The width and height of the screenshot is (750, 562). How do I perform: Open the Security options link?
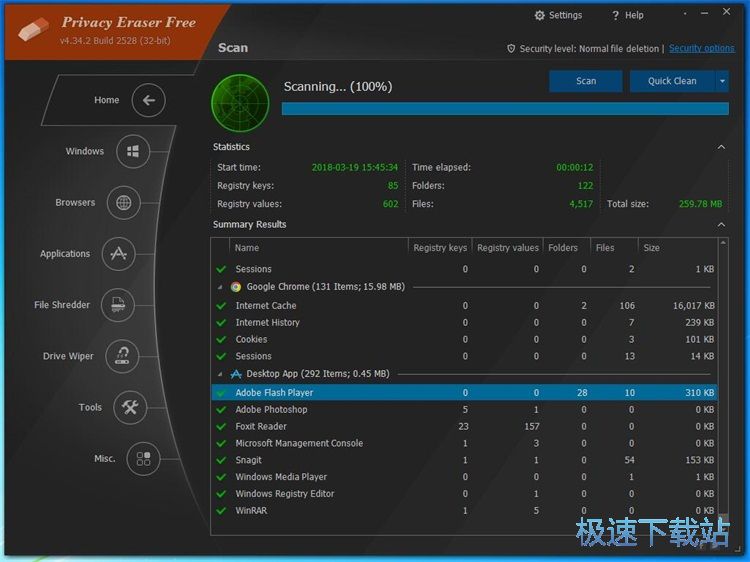701,48
